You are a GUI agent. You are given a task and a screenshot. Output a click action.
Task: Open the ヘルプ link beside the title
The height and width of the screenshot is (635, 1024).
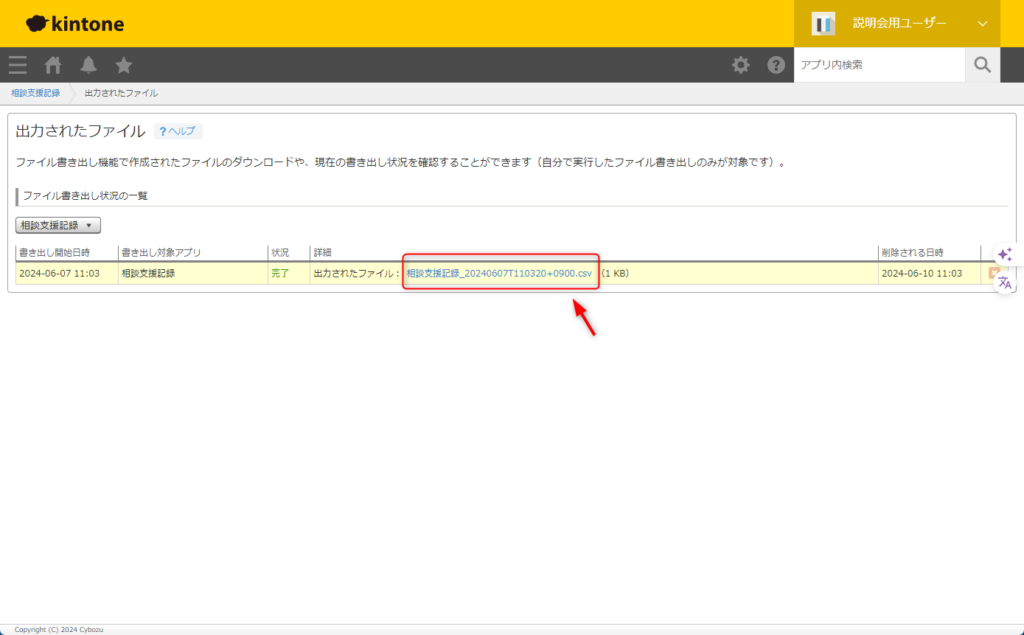(178, 131)
